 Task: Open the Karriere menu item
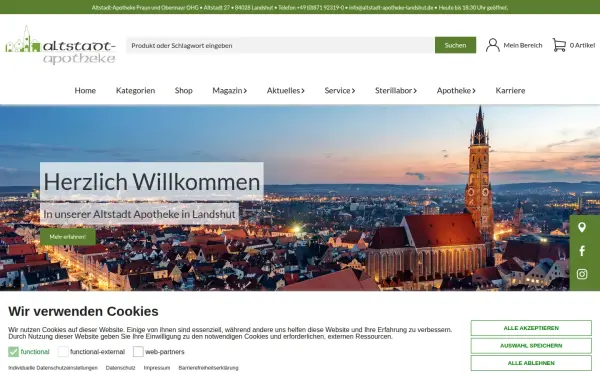pos(510,91)
